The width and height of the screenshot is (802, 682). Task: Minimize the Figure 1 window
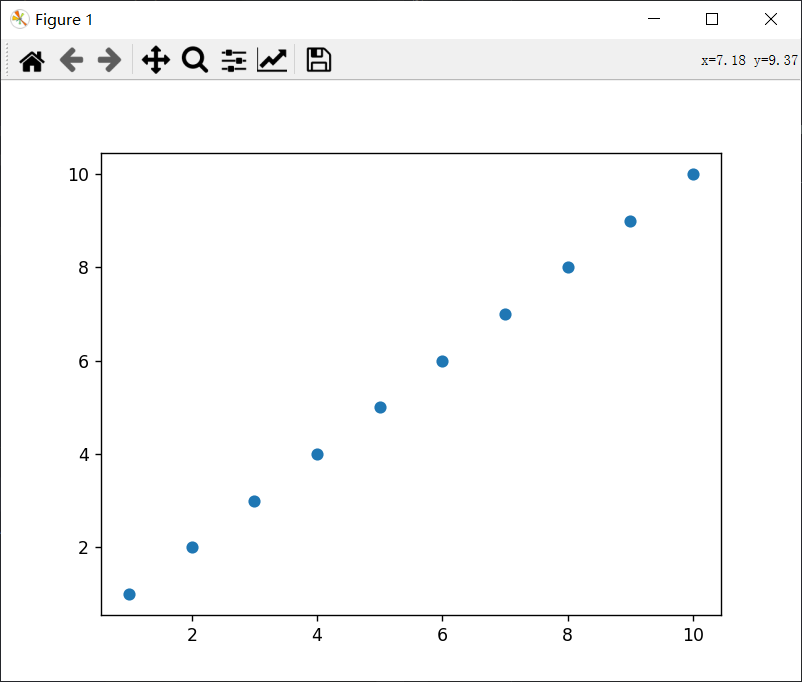pyautogui.click(x=654, y=19)
